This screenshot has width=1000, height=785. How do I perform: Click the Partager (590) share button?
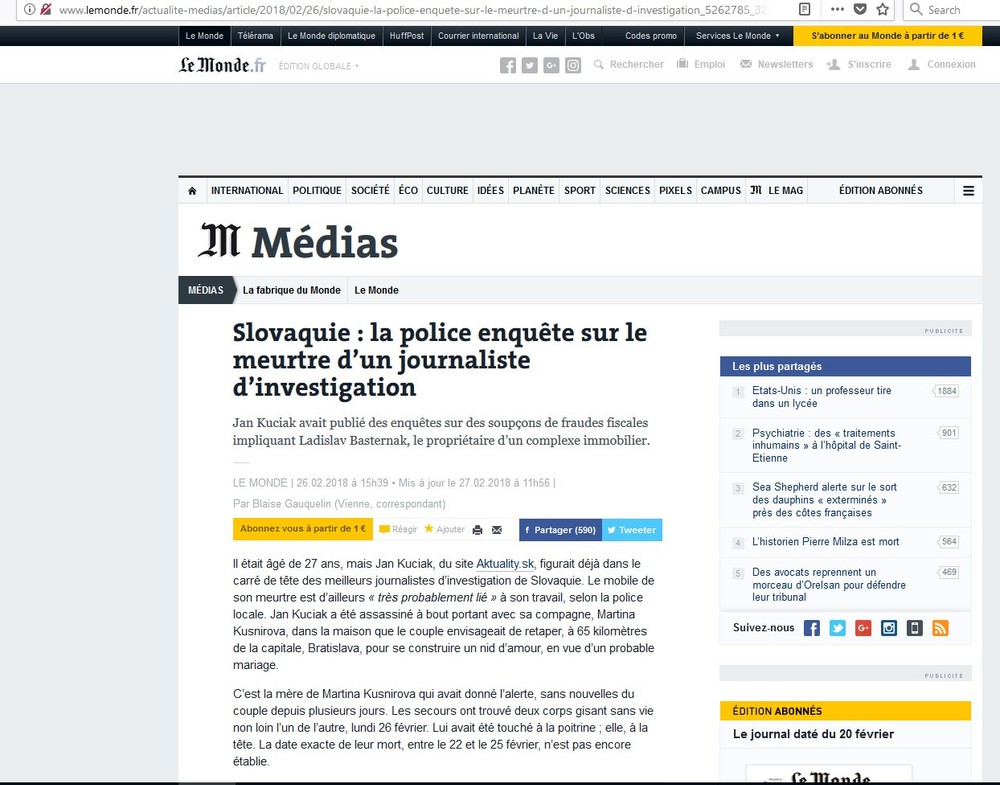(x=558, y=530)
